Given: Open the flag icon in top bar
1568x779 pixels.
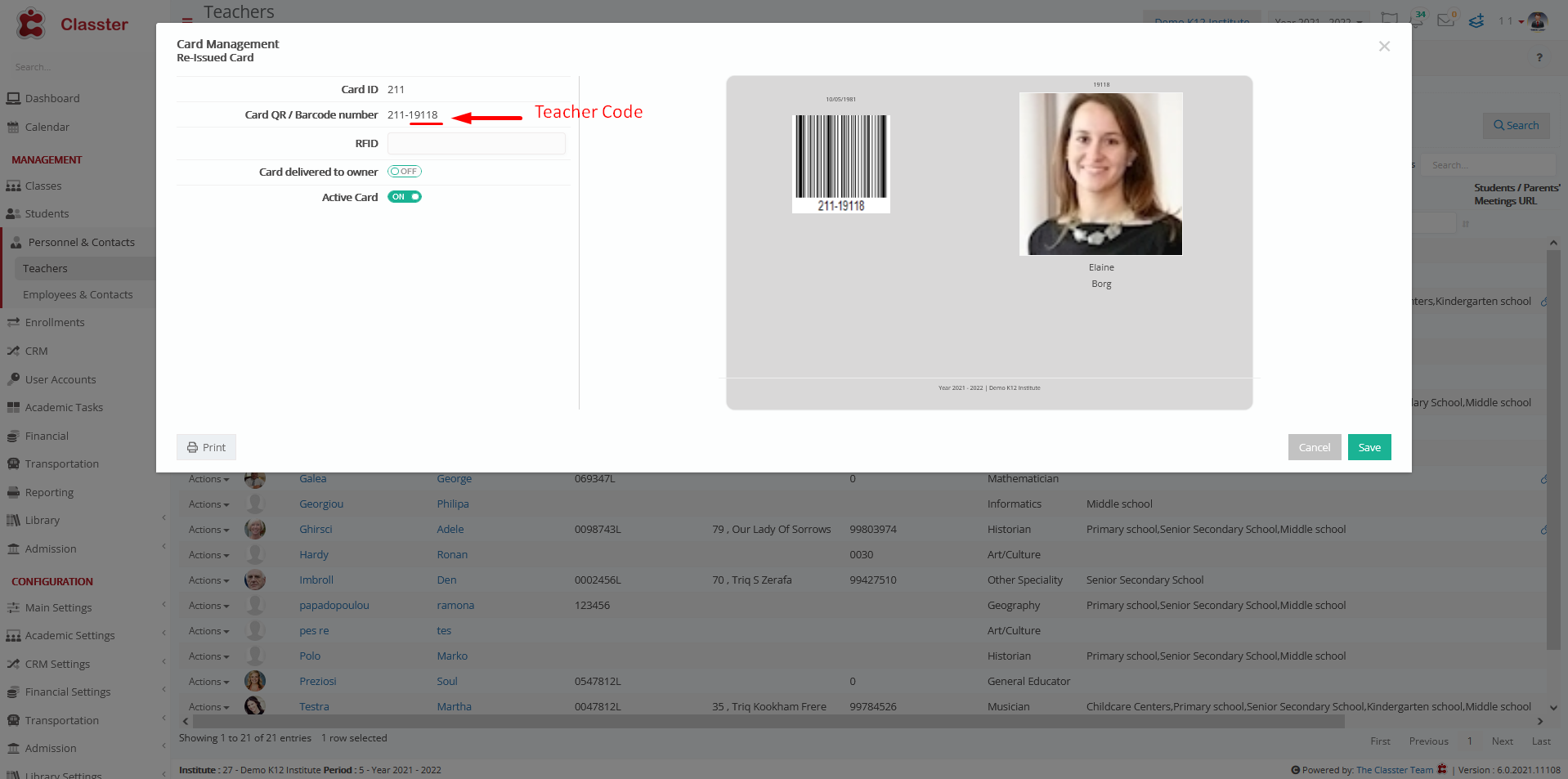Looking at the screenshot, I should [x=1389, y=19].
